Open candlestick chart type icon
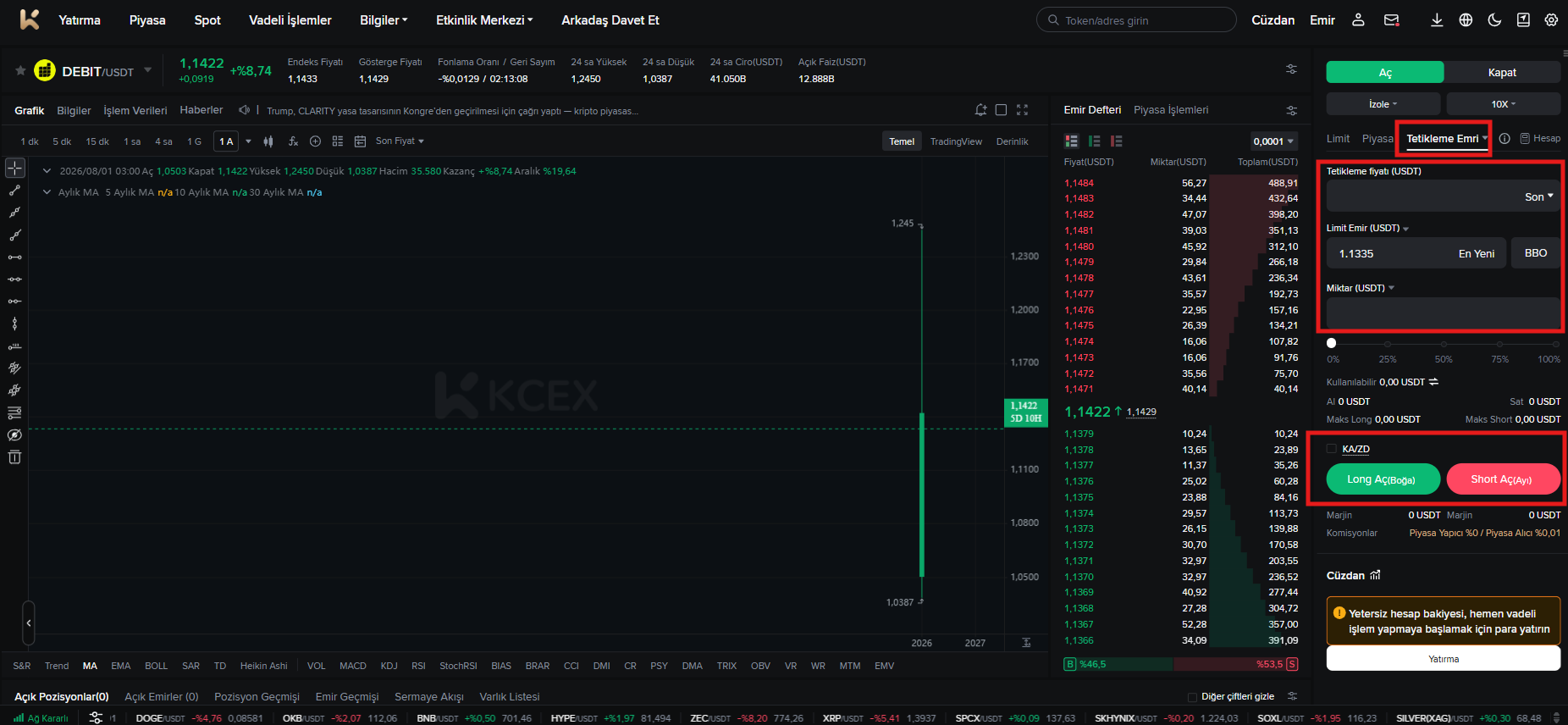Viewport: 1568px width, 725px height. pos(268,141)
